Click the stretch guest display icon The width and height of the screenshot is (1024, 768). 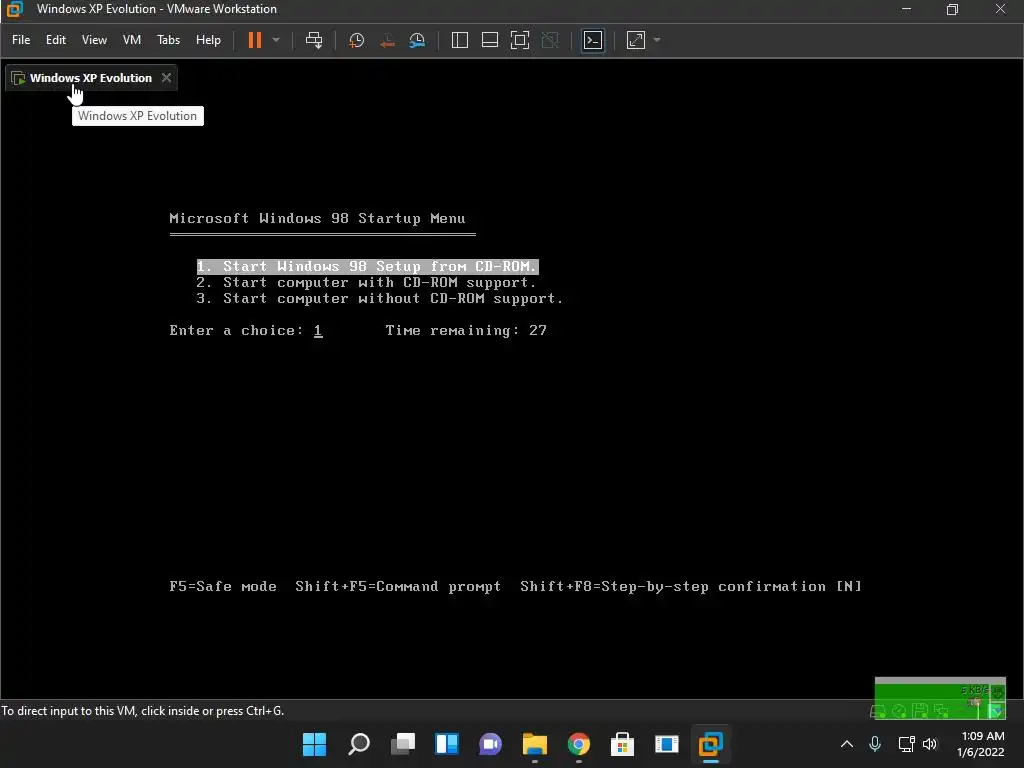coord(636,40)
